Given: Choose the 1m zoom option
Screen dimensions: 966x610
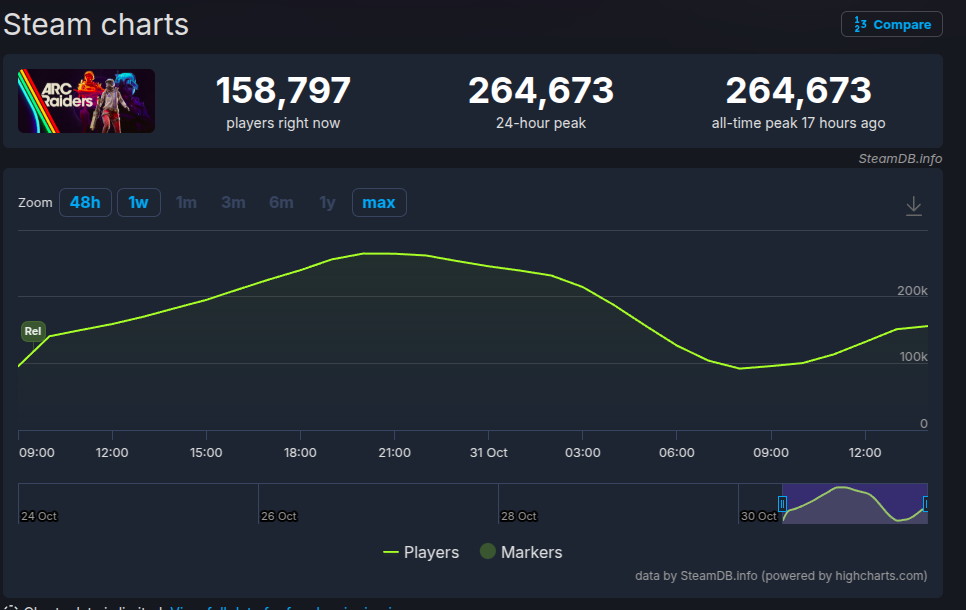Looking at the screenshot, I should [x=186, y=203].
